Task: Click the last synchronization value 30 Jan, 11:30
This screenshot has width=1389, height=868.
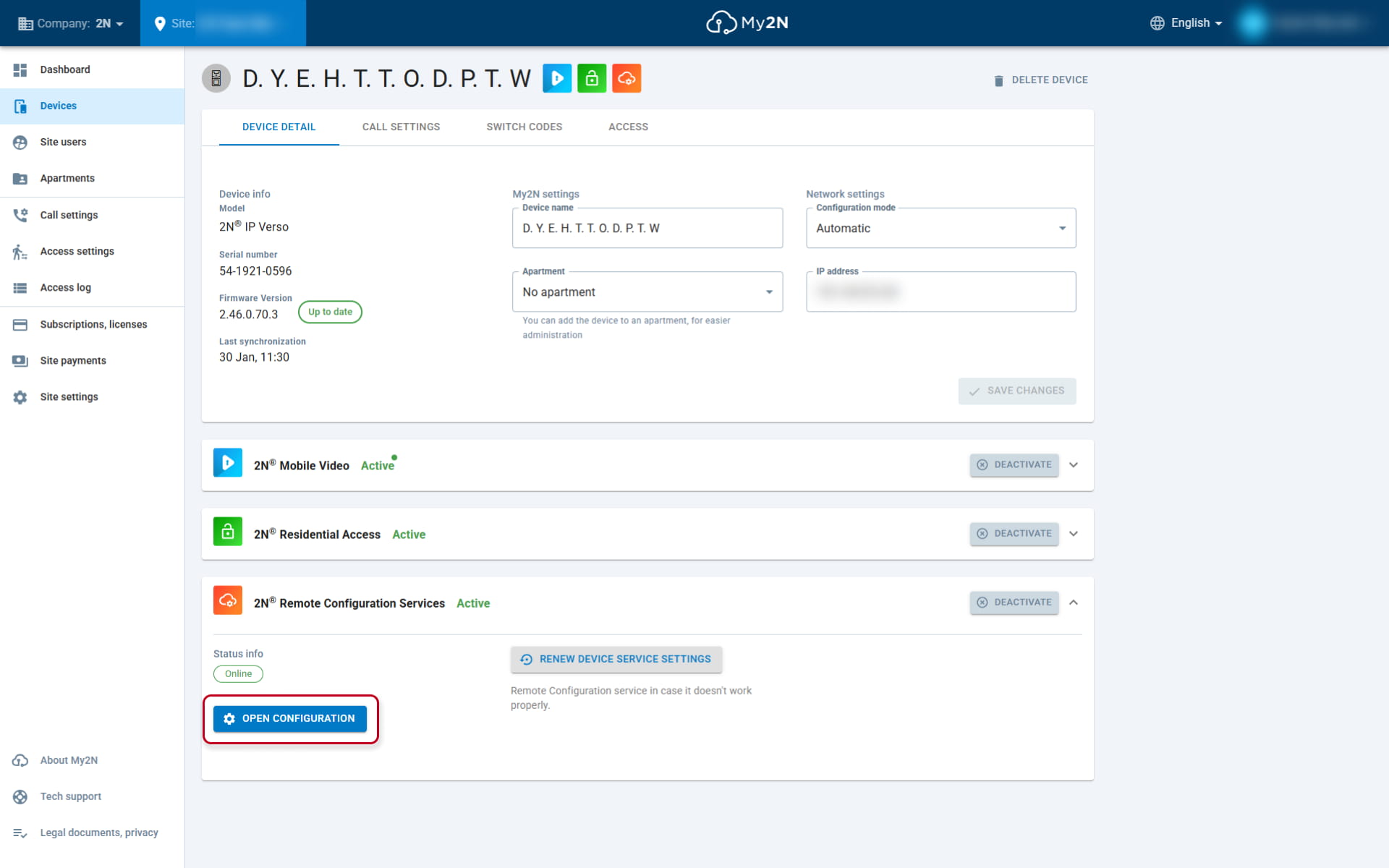Action: tap(254, 357)
